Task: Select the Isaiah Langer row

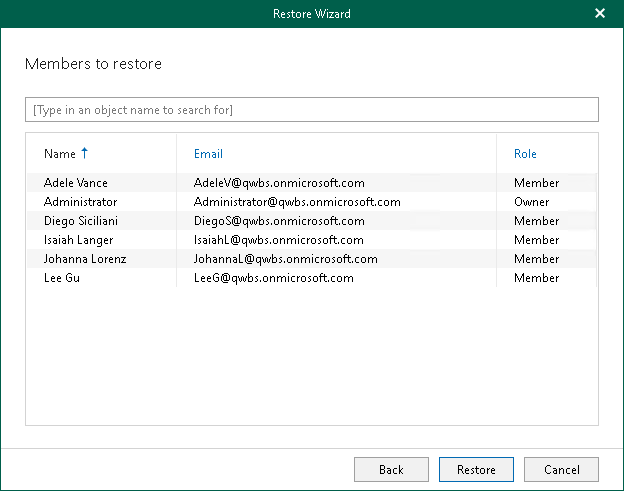Action: pyautogui.click(x=78, y=240)
